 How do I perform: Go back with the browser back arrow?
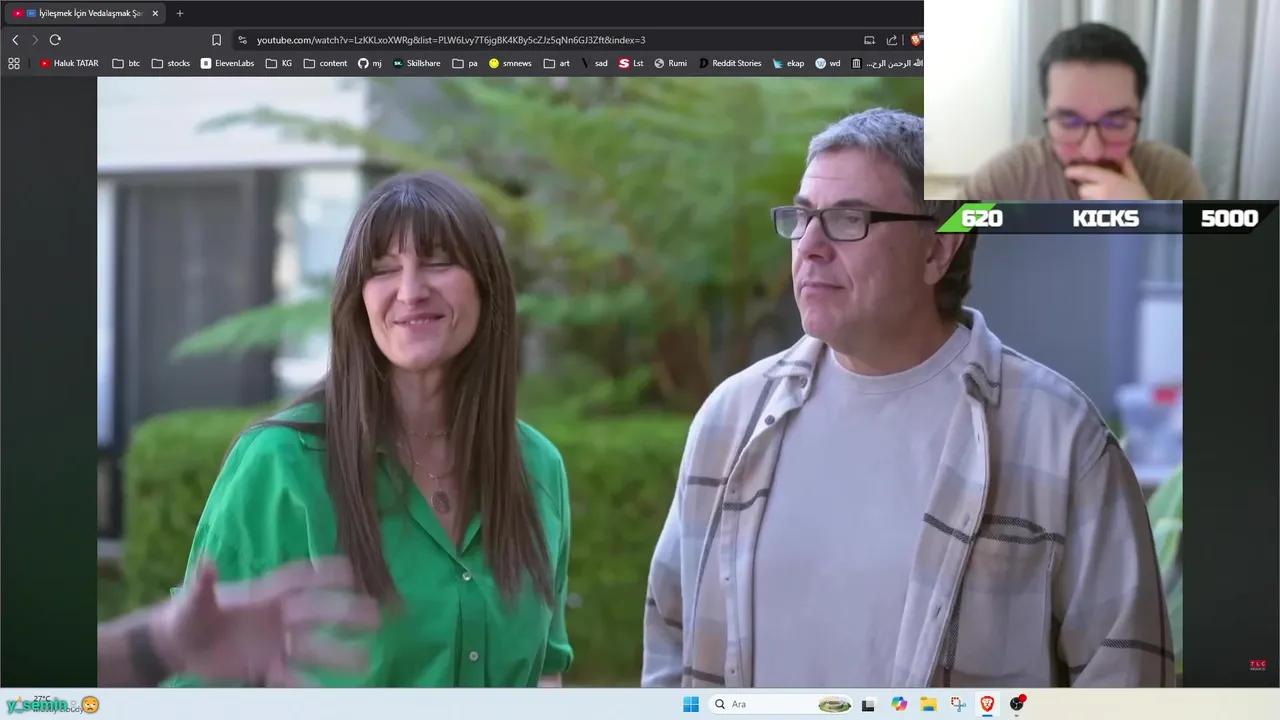click(x=15, y=40)
